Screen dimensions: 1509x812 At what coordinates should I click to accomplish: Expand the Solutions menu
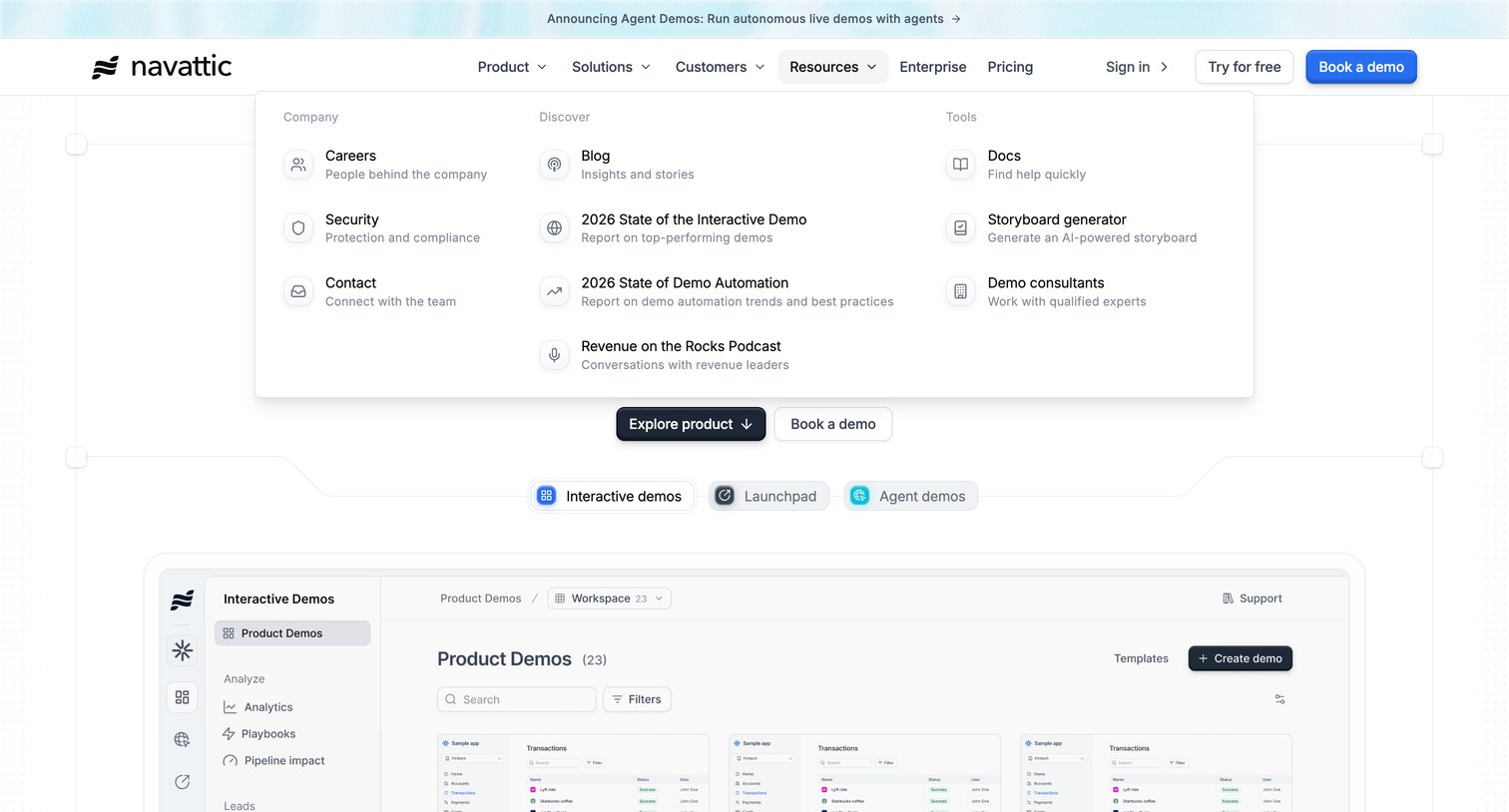(x=611, y=67)
